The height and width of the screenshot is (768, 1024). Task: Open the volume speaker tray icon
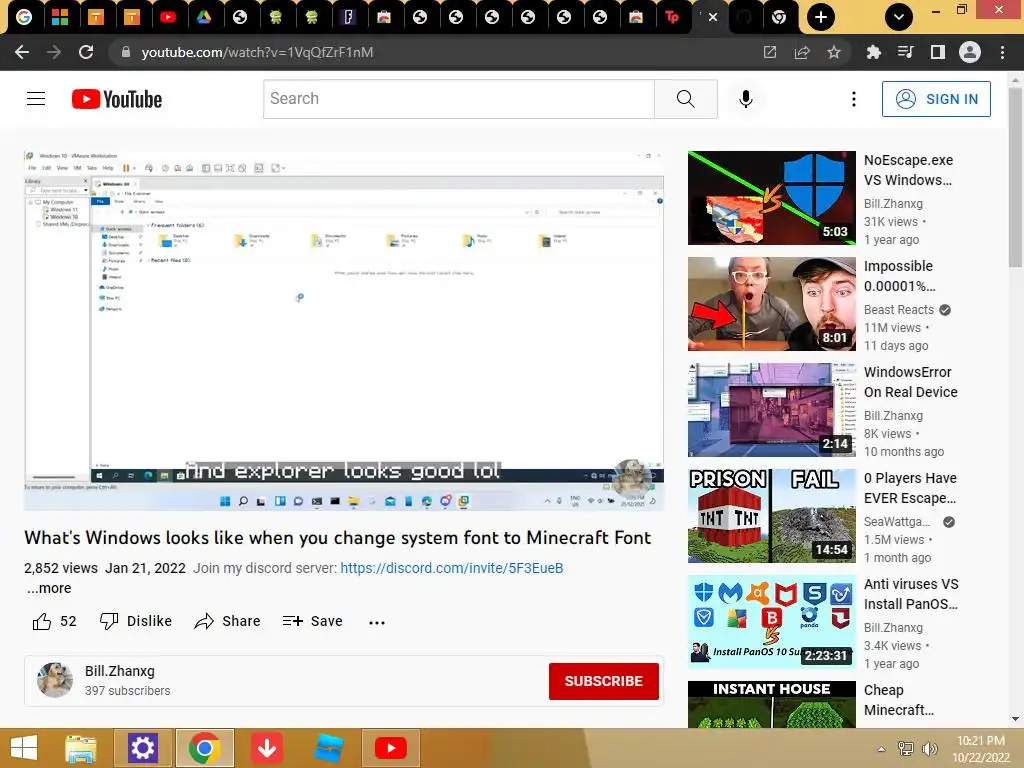[x=930, y=749]
